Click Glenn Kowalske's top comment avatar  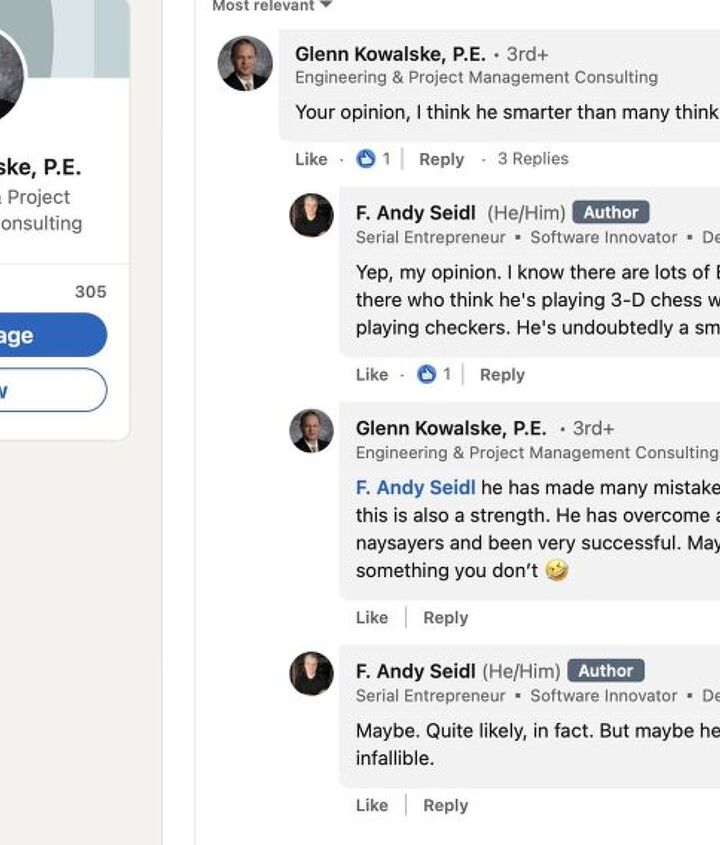pos(245,64)
